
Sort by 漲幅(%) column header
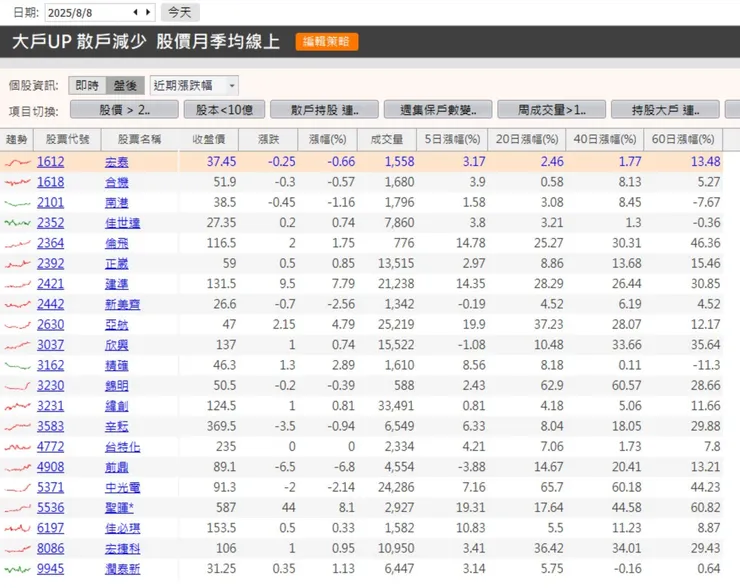tap(328, 139)
